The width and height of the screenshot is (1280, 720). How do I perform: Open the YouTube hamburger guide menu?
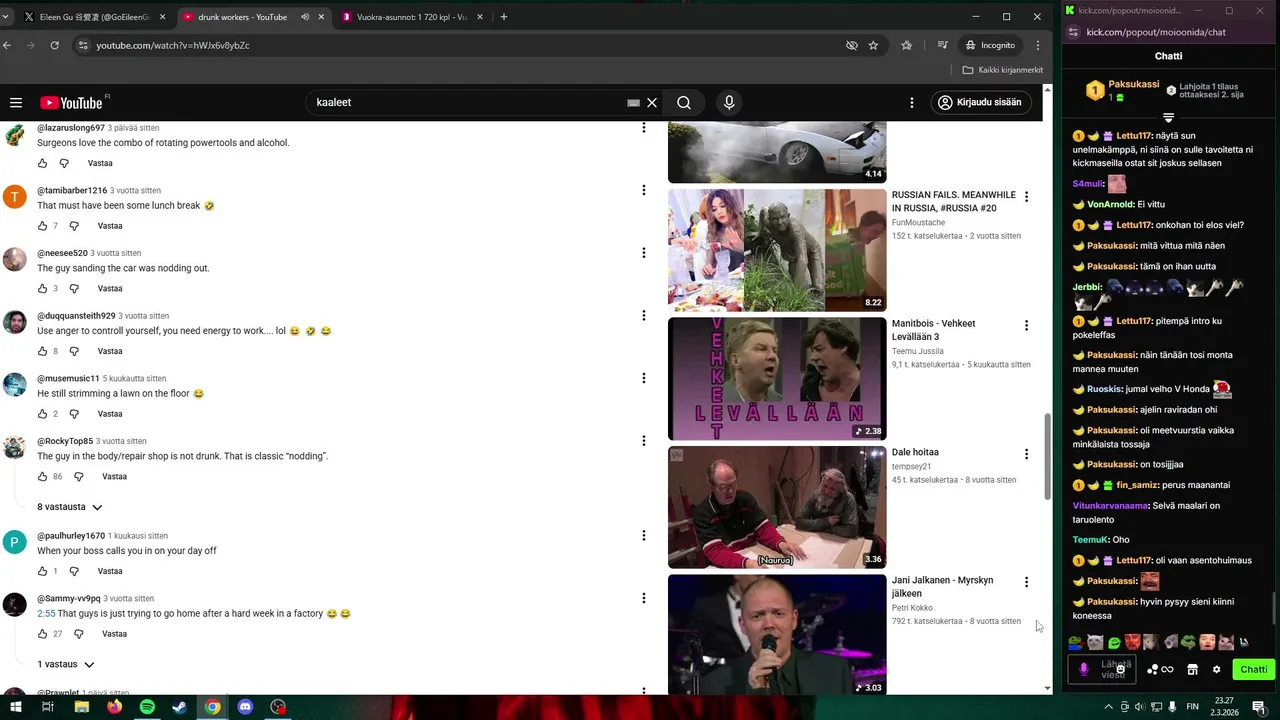(16, 103)
